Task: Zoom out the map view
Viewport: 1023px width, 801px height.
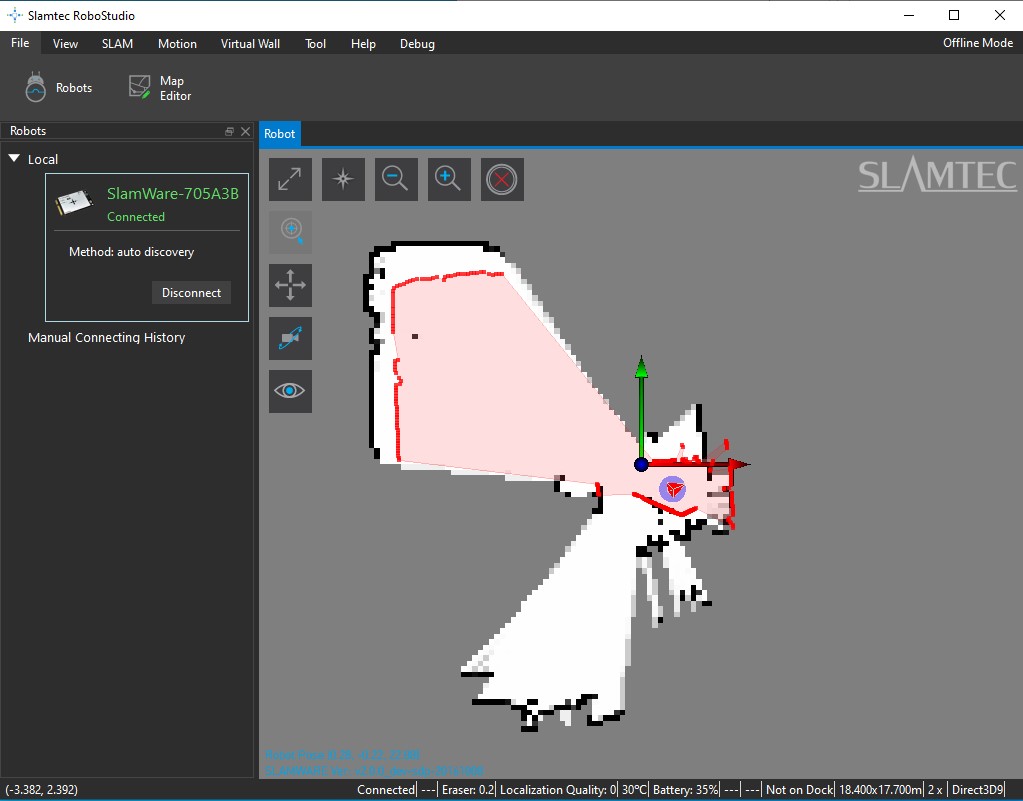Action: 396,179
